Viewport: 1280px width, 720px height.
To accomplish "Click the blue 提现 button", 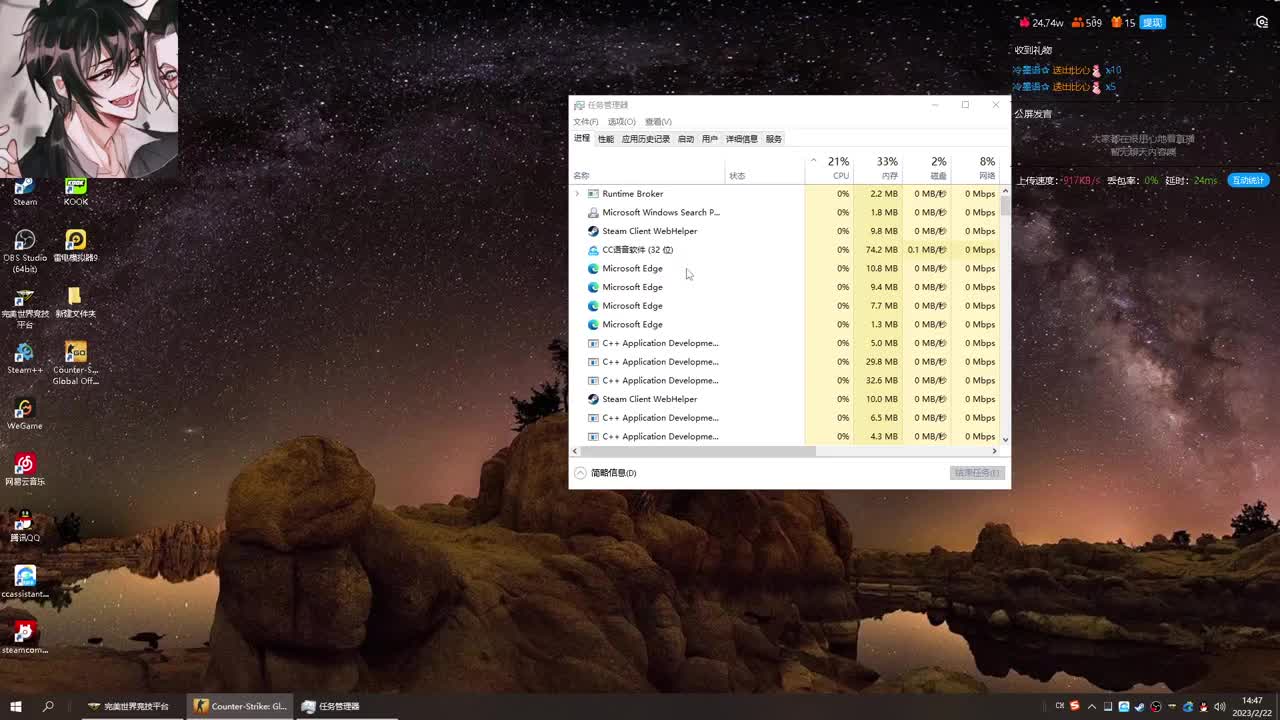I will (1152, 23).
